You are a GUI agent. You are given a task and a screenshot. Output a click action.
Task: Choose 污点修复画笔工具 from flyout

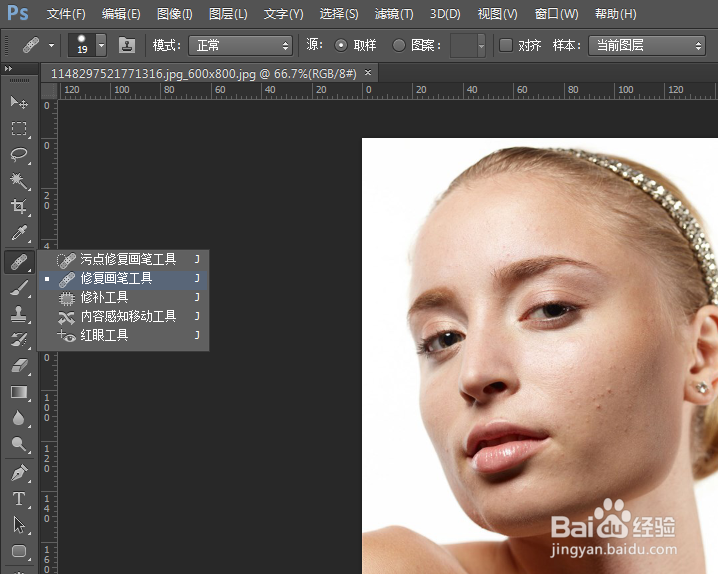(x=123, y=260)
